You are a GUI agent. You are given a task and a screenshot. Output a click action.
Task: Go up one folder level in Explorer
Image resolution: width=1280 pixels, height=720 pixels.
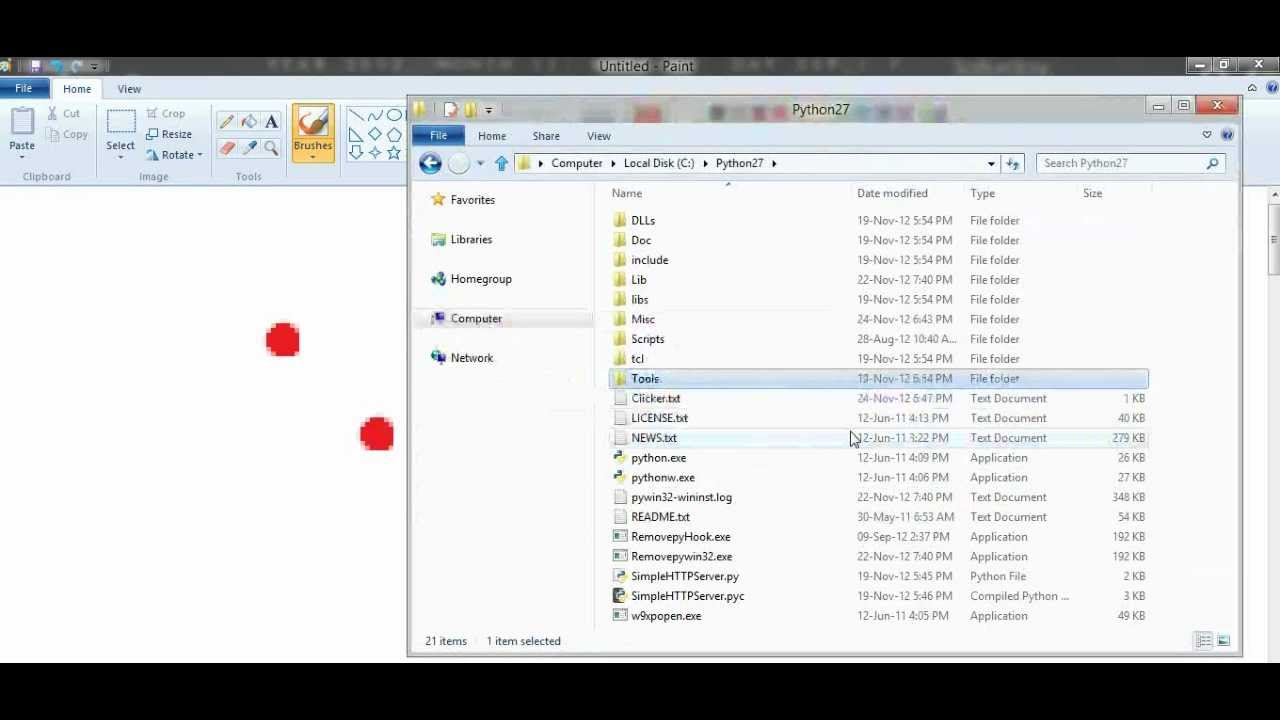pos(501,163)
